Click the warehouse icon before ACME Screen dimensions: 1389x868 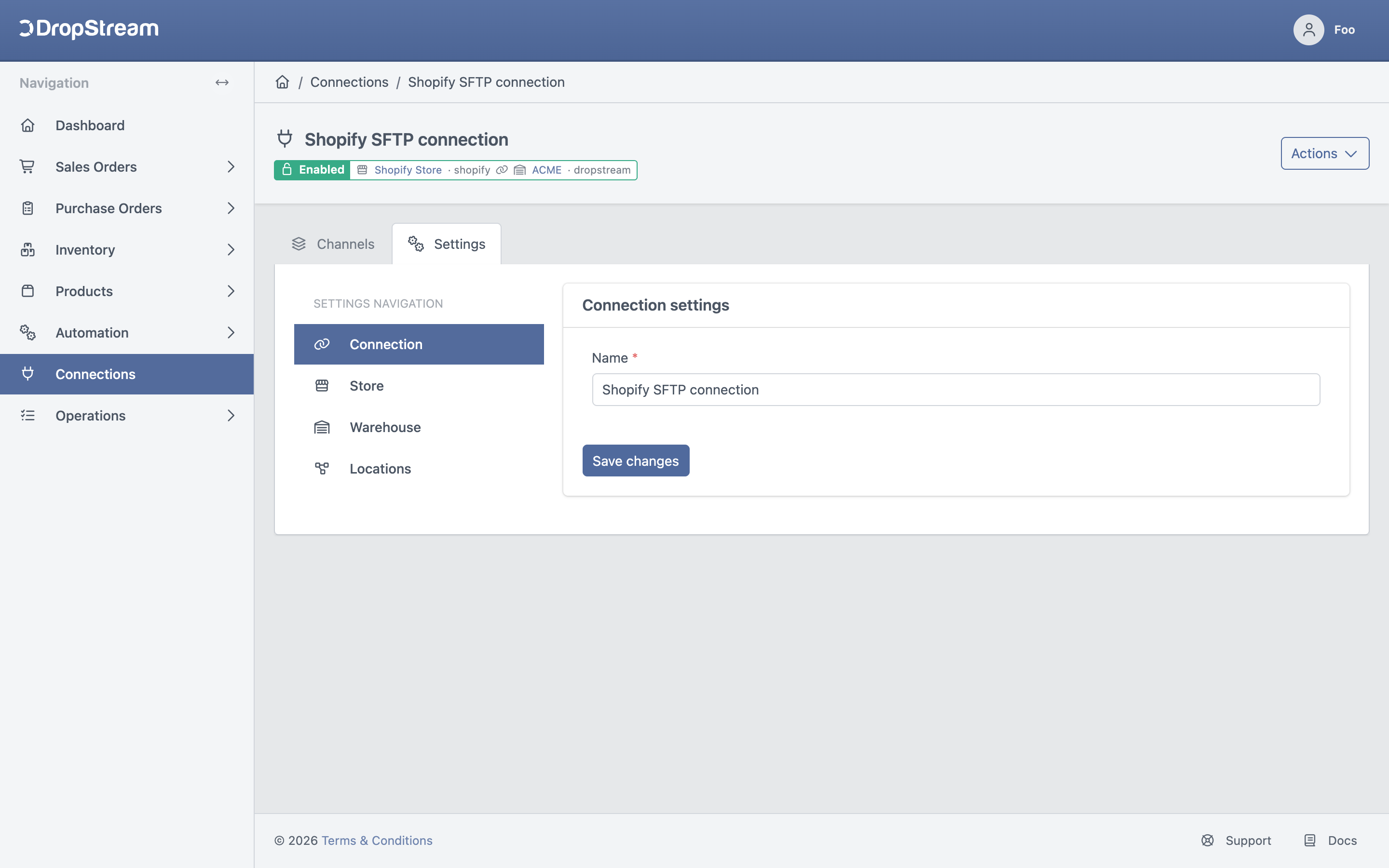click(x=519, y=170)
